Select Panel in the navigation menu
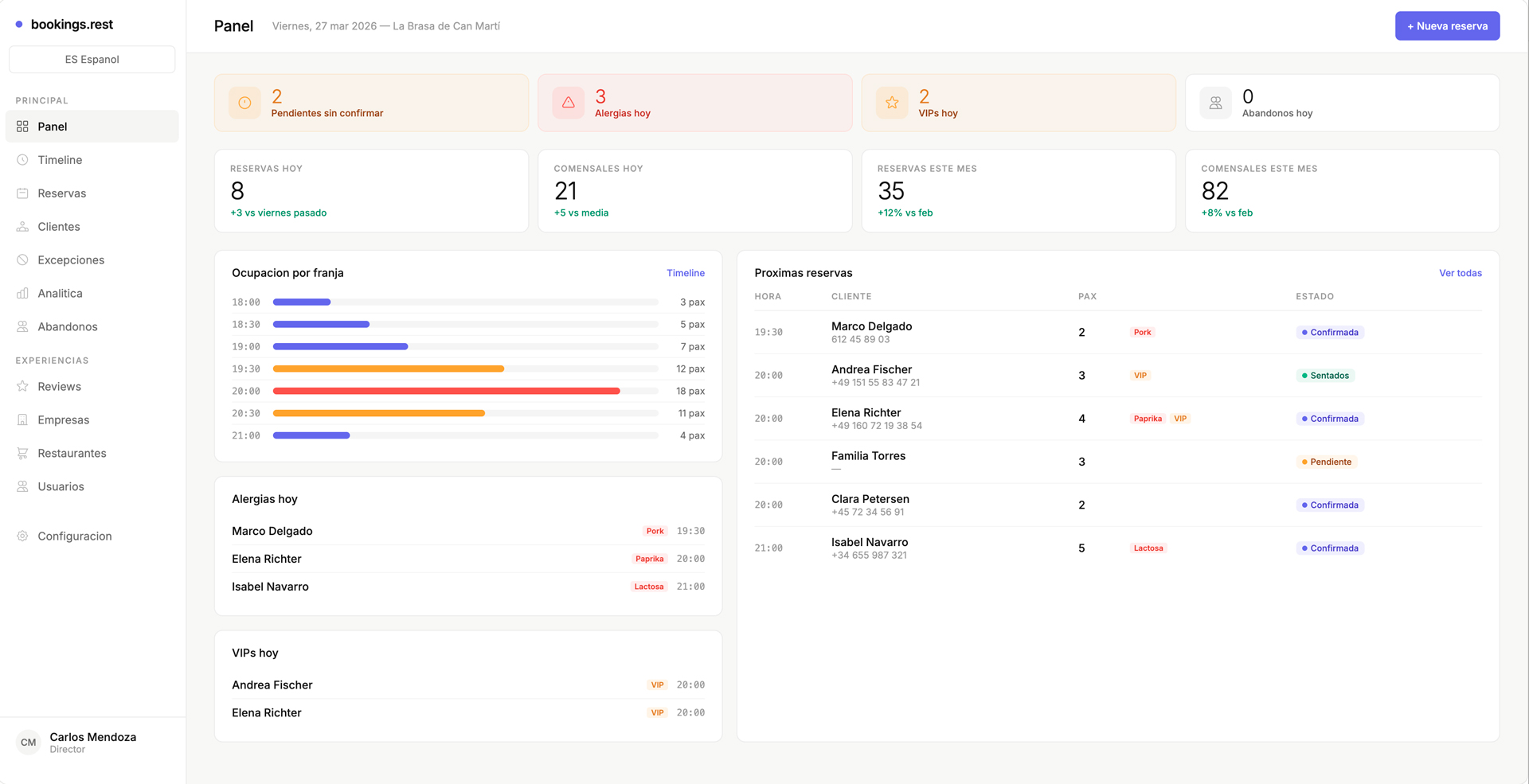Screen dimensions: 1529x784 click(52, 126)
